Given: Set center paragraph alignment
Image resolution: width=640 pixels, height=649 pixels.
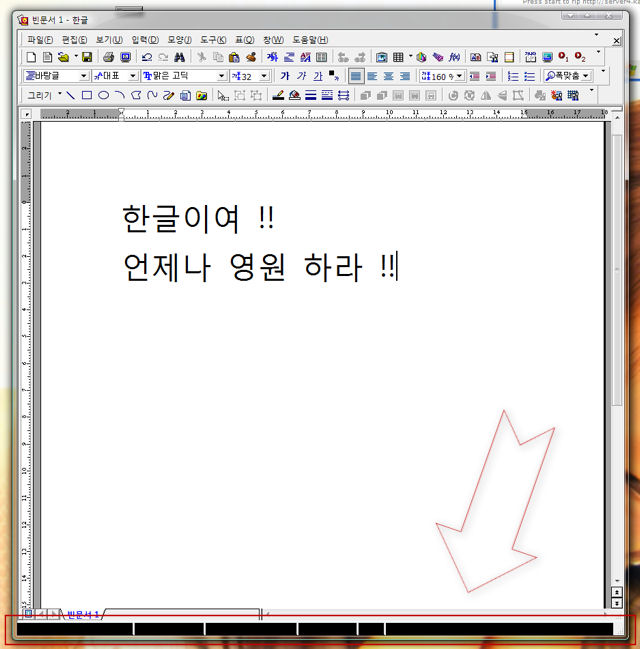Looking at the screenshot, I should click(x=388, y=76).
